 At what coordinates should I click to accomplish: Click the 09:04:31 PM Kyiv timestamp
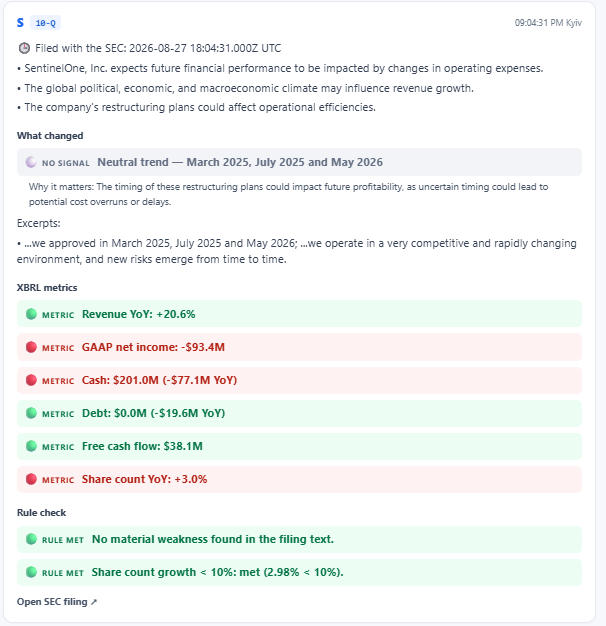[548, 23]
